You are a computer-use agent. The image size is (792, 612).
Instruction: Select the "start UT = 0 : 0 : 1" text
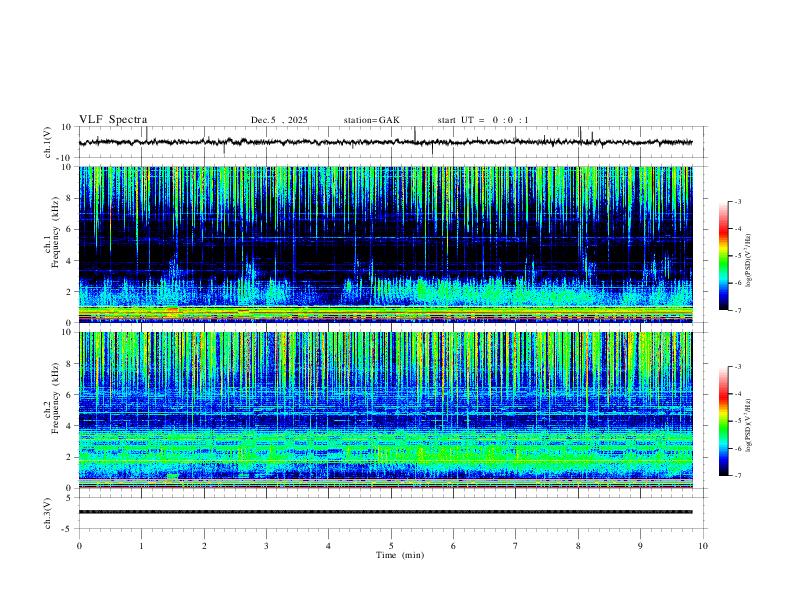coord(483,120)
